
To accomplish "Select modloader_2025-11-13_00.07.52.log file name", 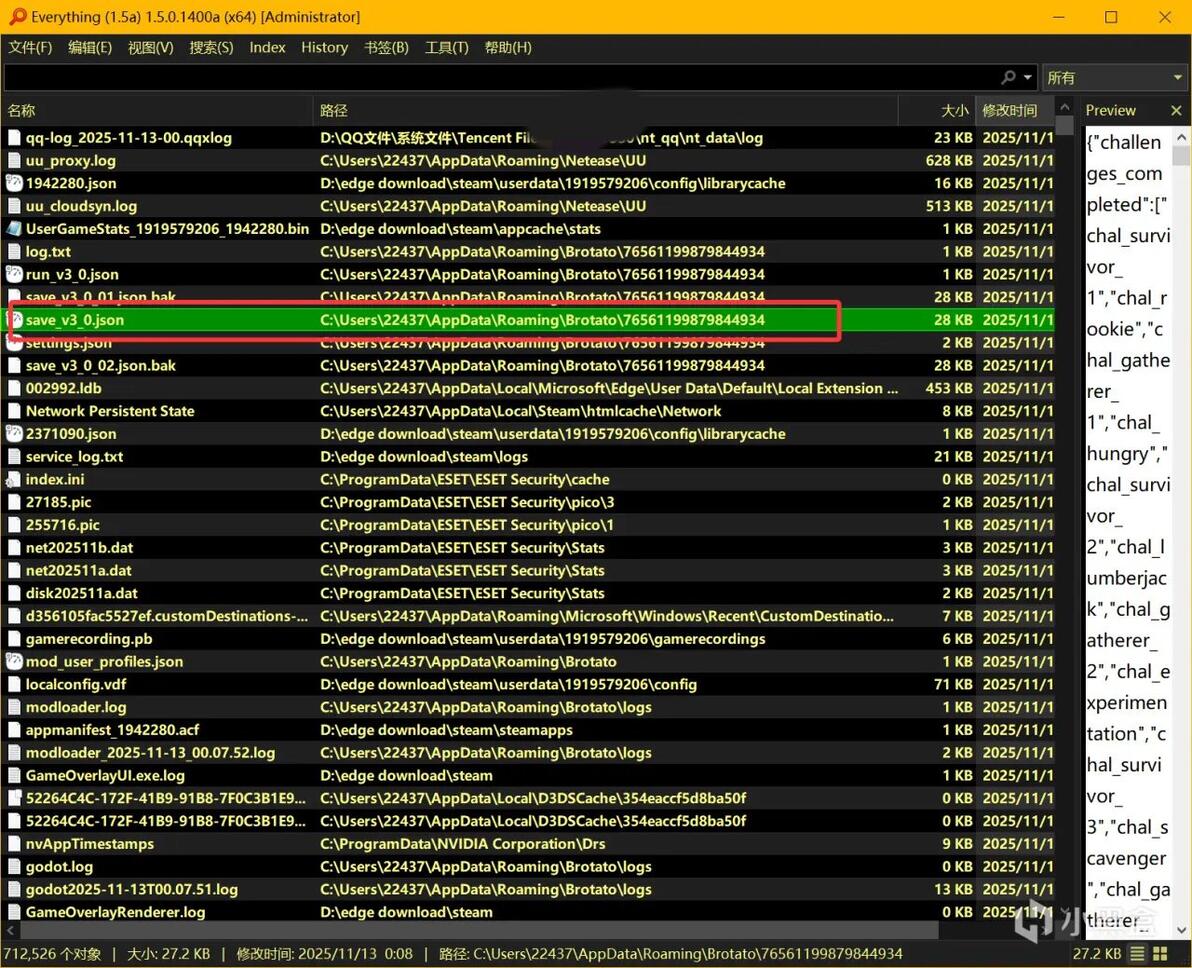I will click(151, 753).
